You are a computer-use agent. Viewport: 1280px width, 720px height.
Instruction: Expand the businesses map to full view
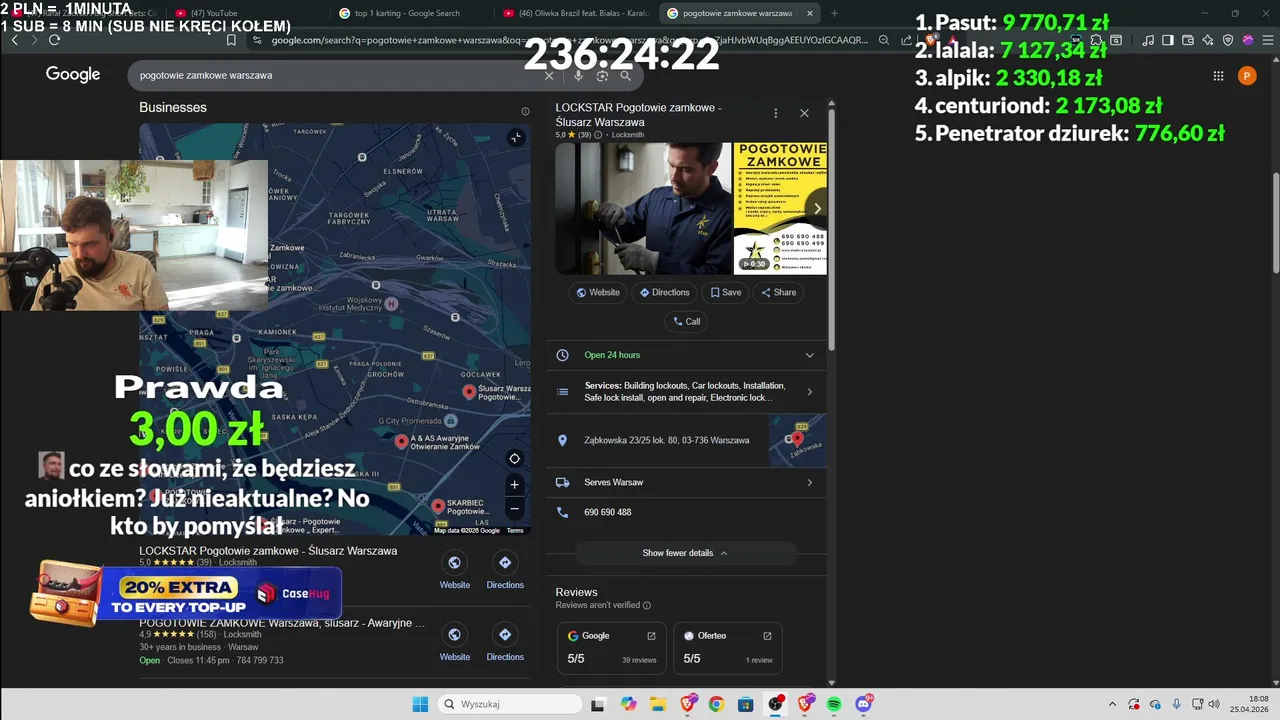click(x=515, y=137)
